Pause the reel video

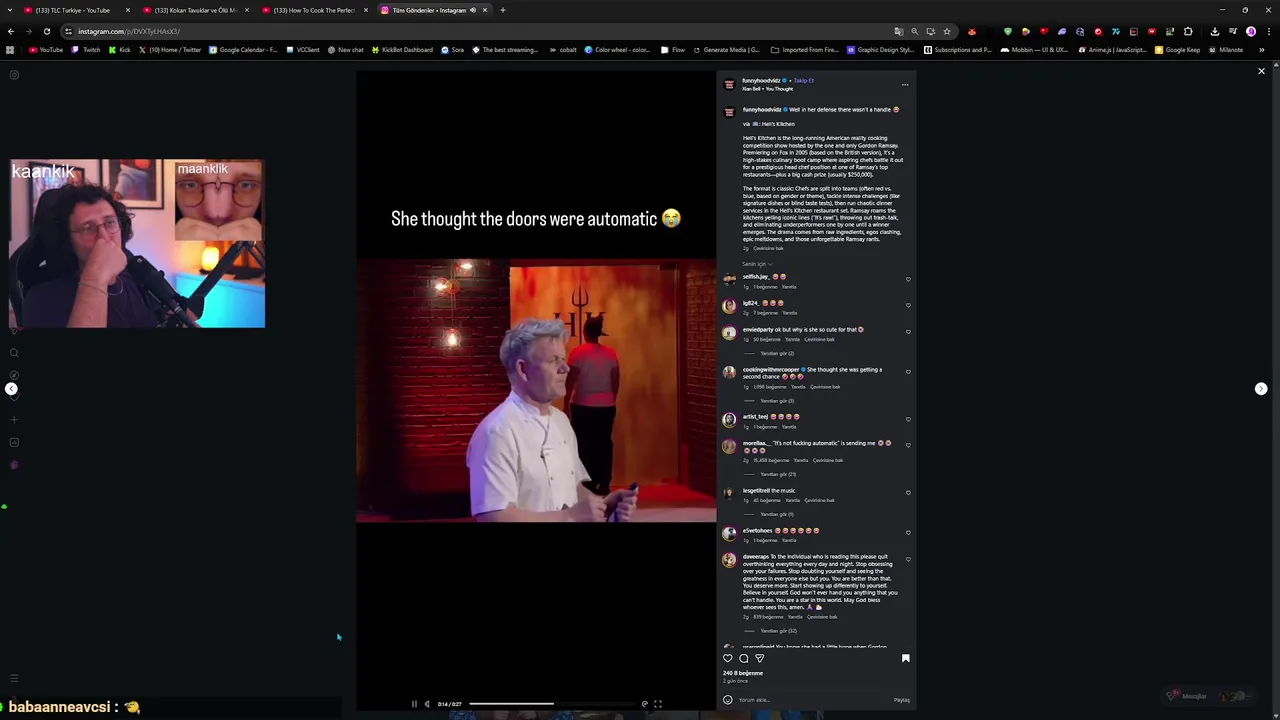[414, 704]
